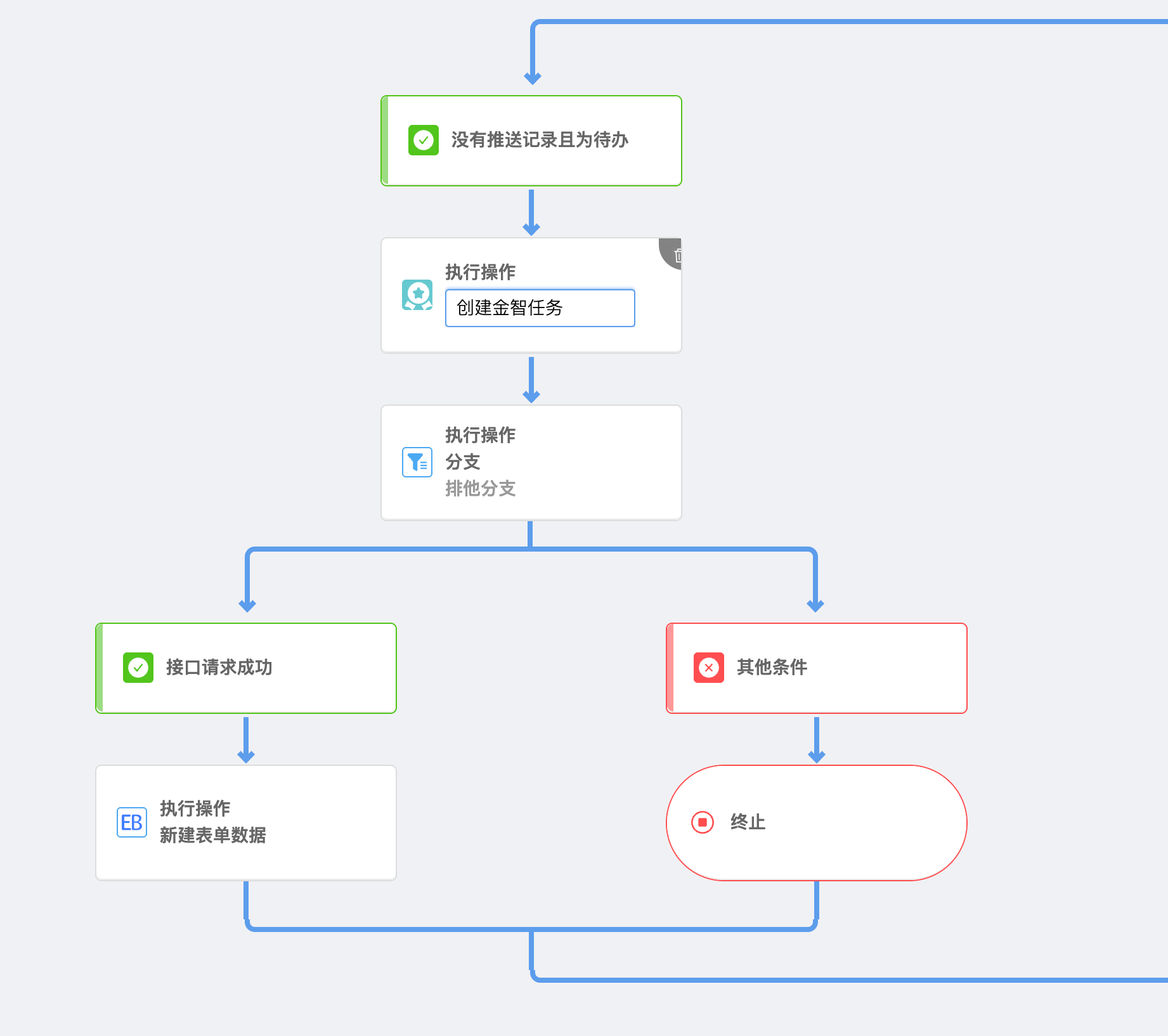Click the EB icon on 新建表单数据 node
The width and height of the screenshot is (1168, 1036).
click(x=132, y=822)
